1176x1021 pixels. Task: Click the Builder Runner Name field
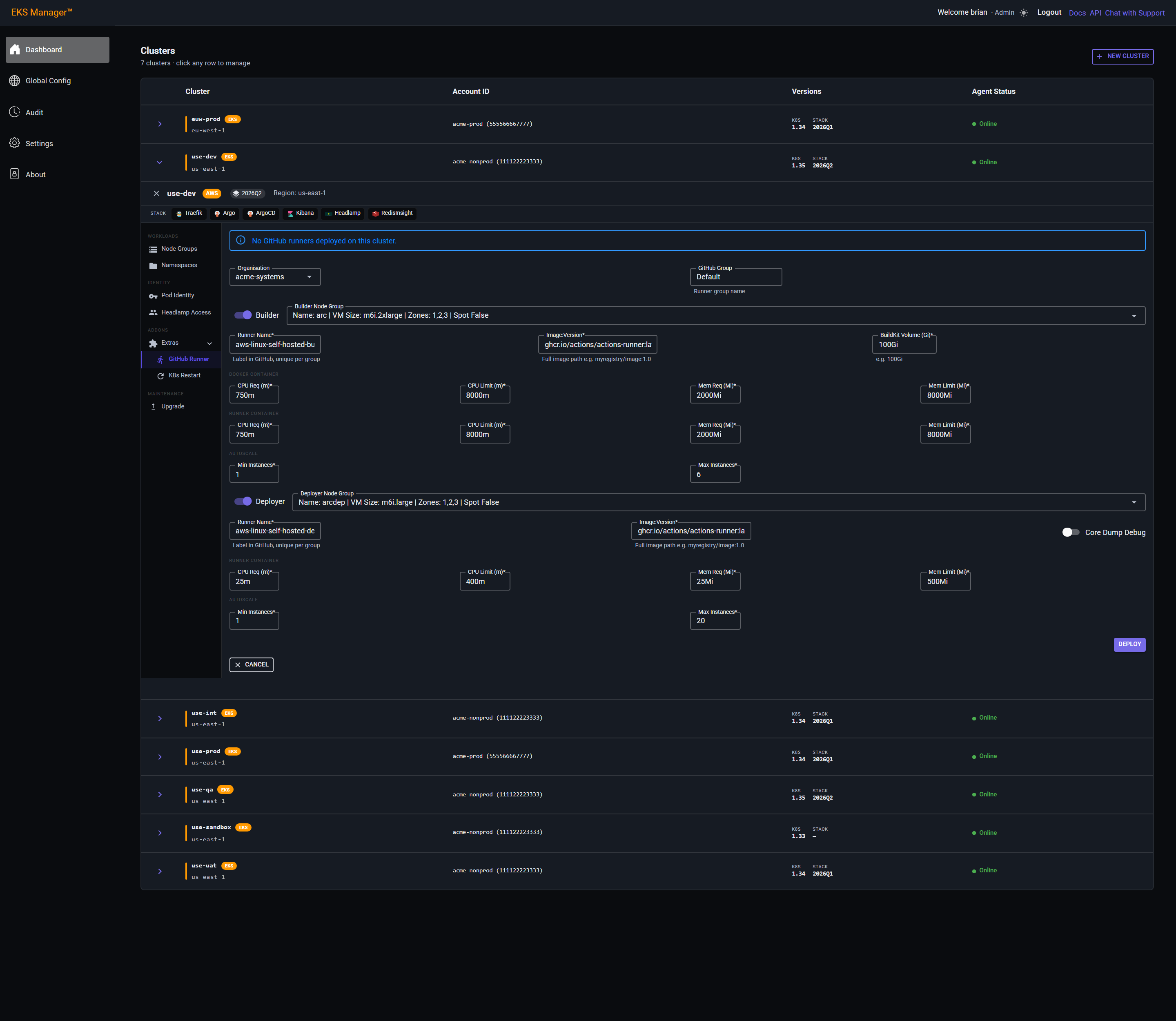(275, 345)
